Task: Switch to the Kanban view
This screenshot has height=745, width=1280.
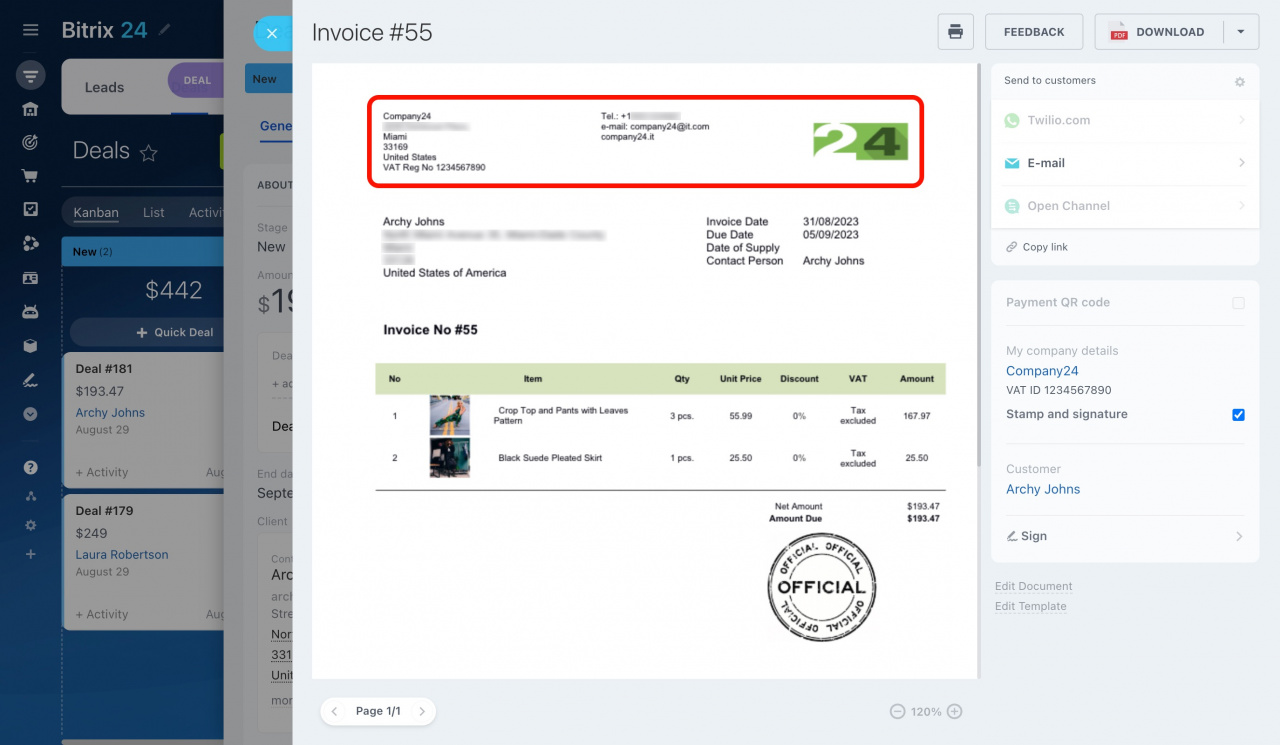Action: [96, 212]
